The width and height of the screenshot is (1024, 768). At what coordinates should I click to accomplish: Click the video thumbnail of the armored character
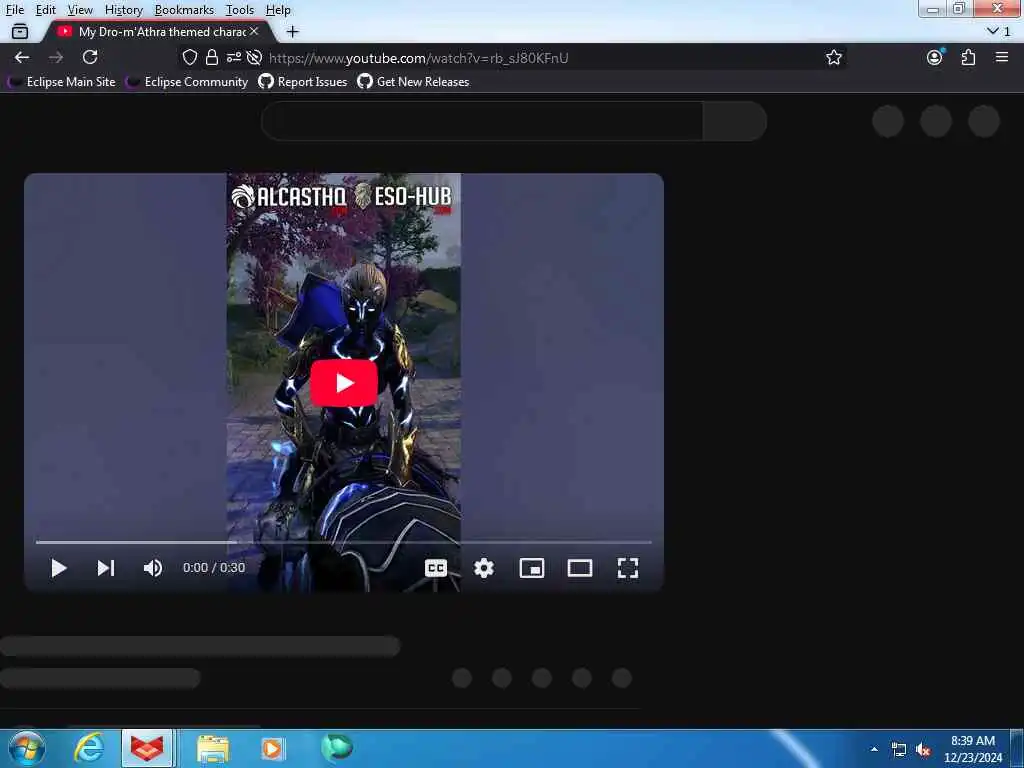[344, 383]
